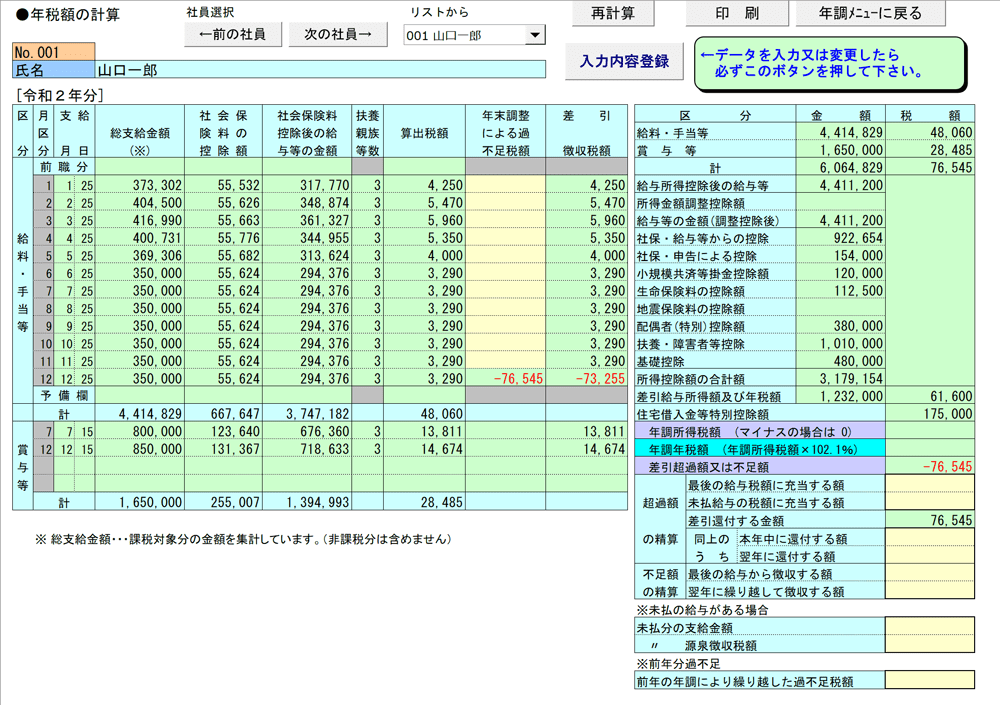Viewport: 1000px width, 705px height.
Task: Select bonus deduction 123,640
Action: click(223, 431)
